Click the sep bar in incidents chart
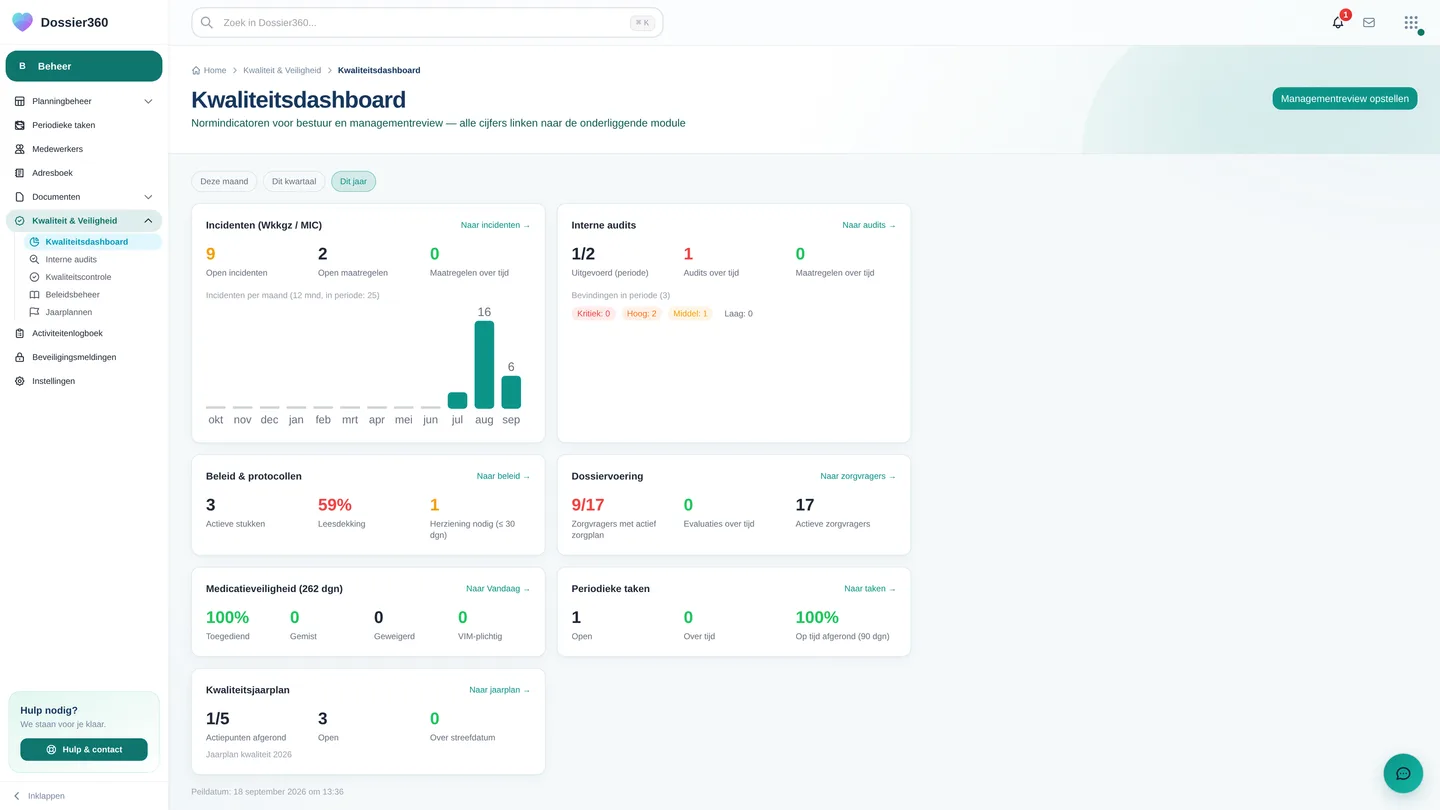1440x810 pixels. 511,392
